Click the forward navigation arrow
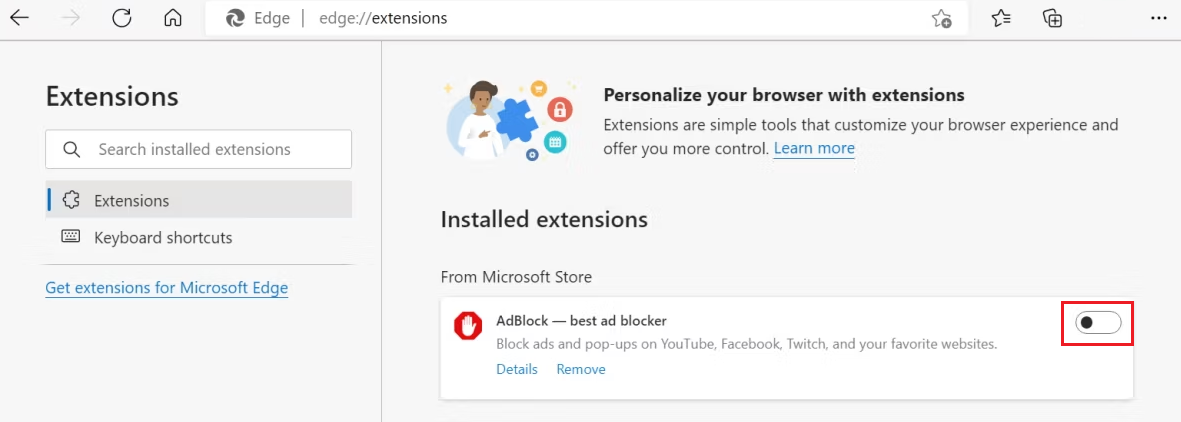The image size is (1181, 422). tap(71, 18)
